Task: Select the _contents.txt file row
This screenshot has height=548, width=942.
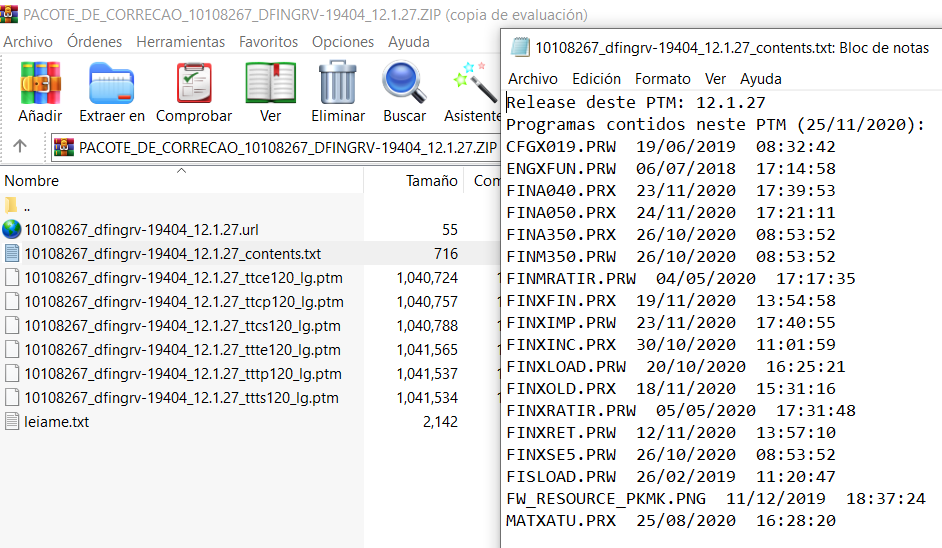Action: [x=250, y=253]
